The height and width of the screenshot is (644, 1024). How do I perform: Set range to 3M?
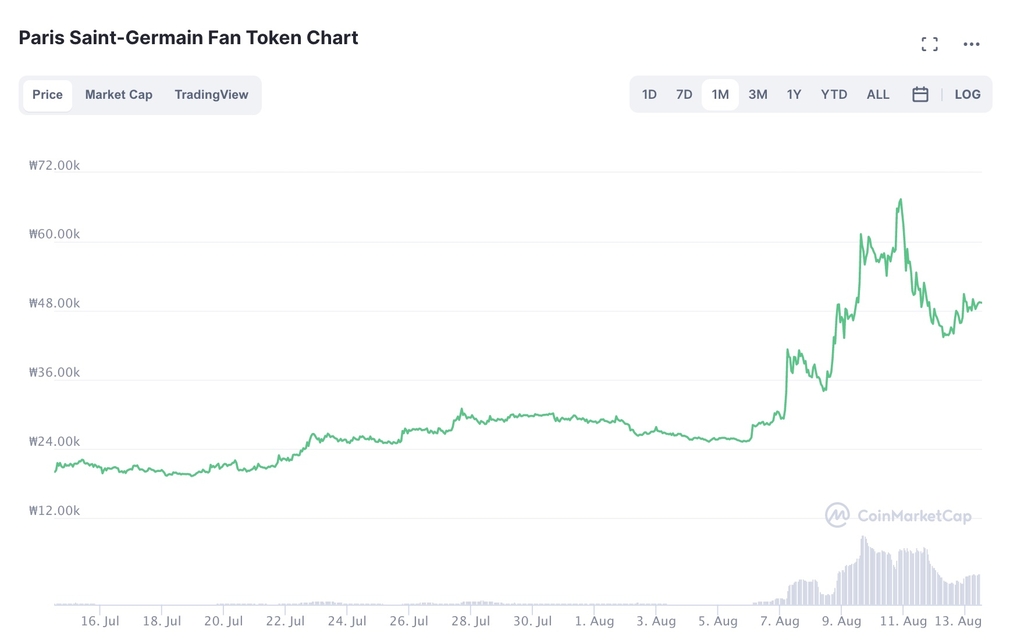click(x=758, y=95)
